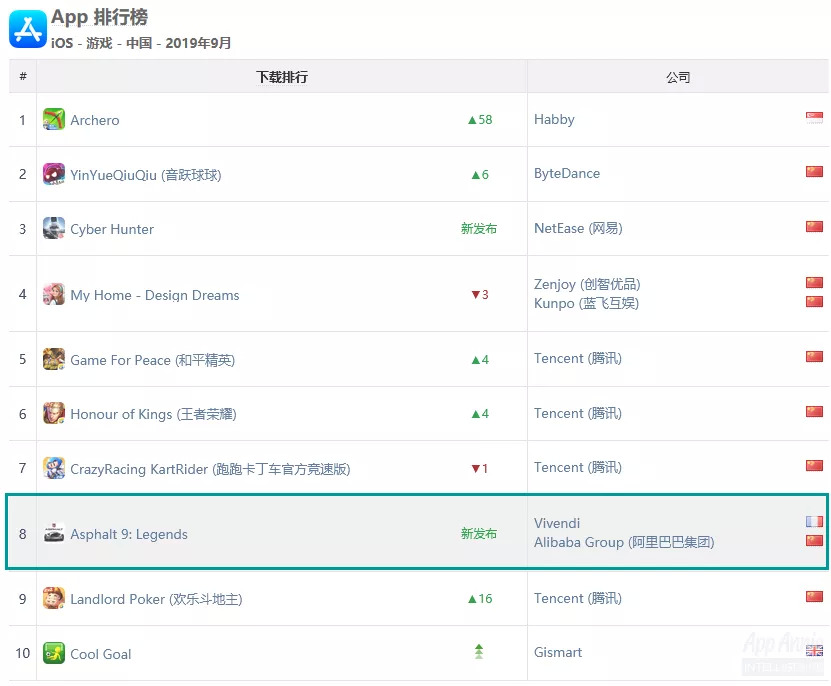Viewport: 831px width, 686px height.
Task: Open the Cool Goal link
Action: (101, 654)
